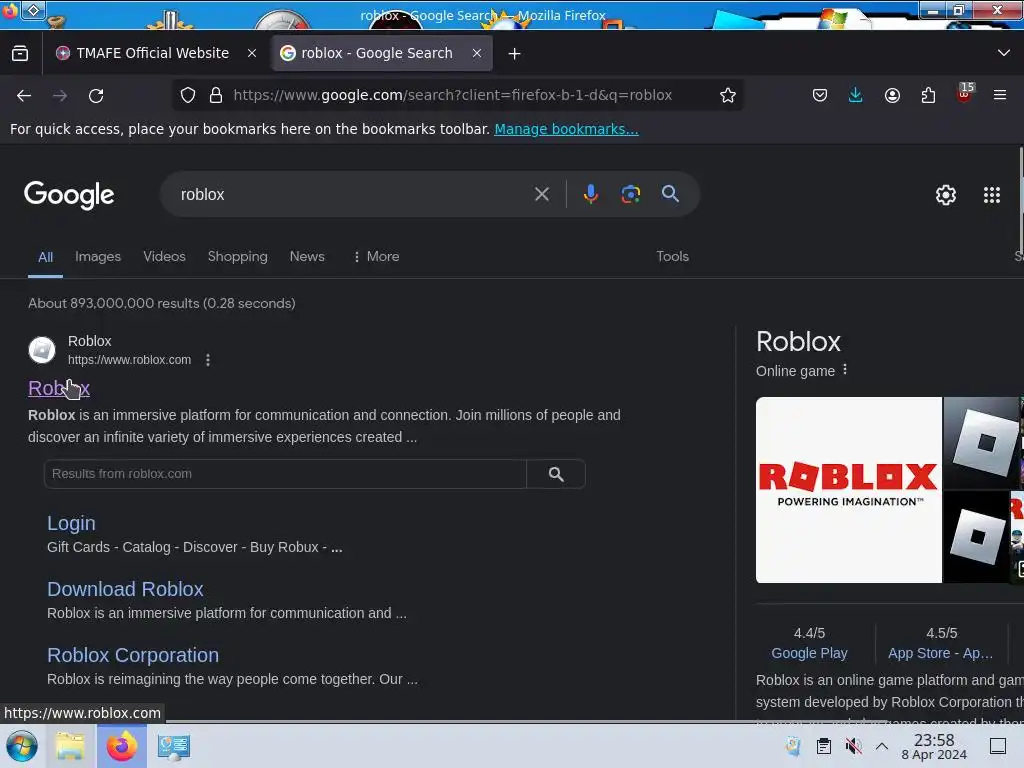The height and width of the screenshot is (768, 1024).
Task: Open a new tab
Action: tap(515, 54)
